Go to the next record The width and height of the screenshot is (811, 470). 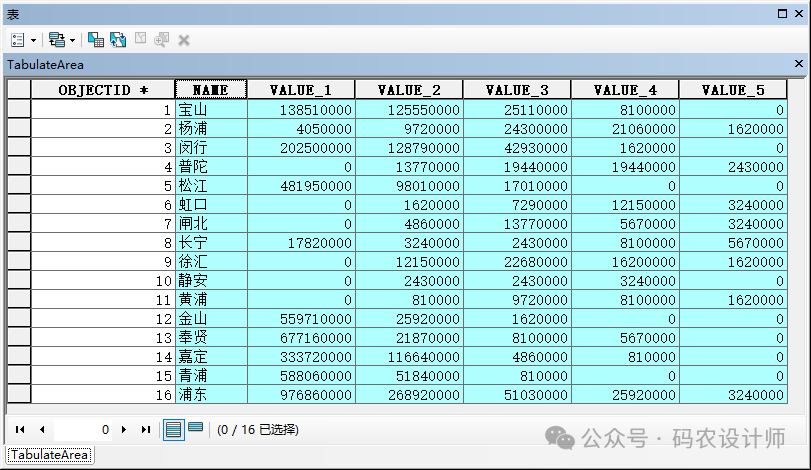[x=124, y=430]
